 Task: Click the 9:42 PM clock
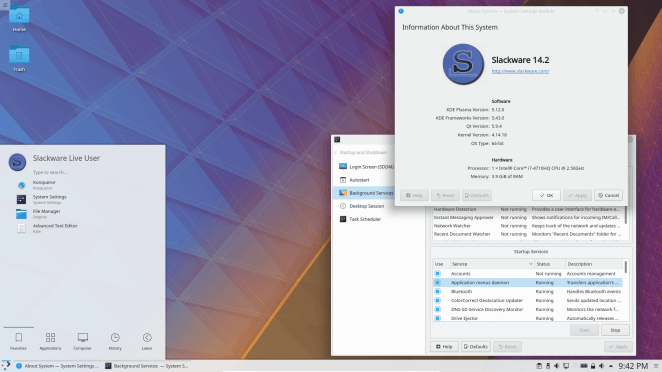coord(633,366)
